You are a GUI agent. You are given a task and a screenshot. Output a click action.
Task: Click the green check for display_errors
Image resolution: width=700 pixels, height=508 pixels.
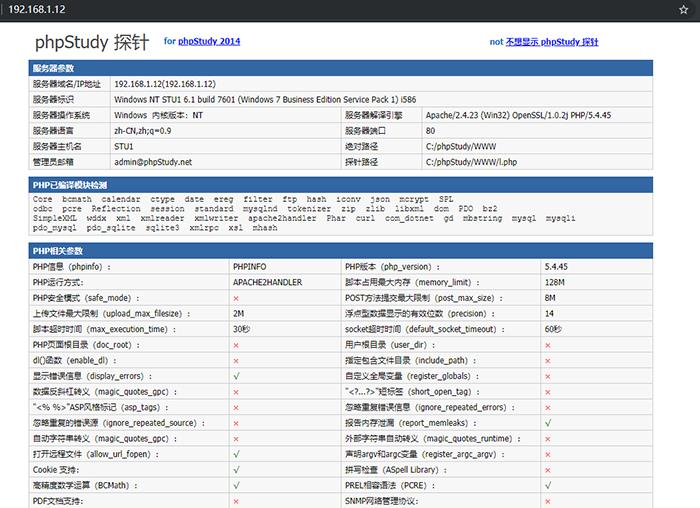pos(237,376)
